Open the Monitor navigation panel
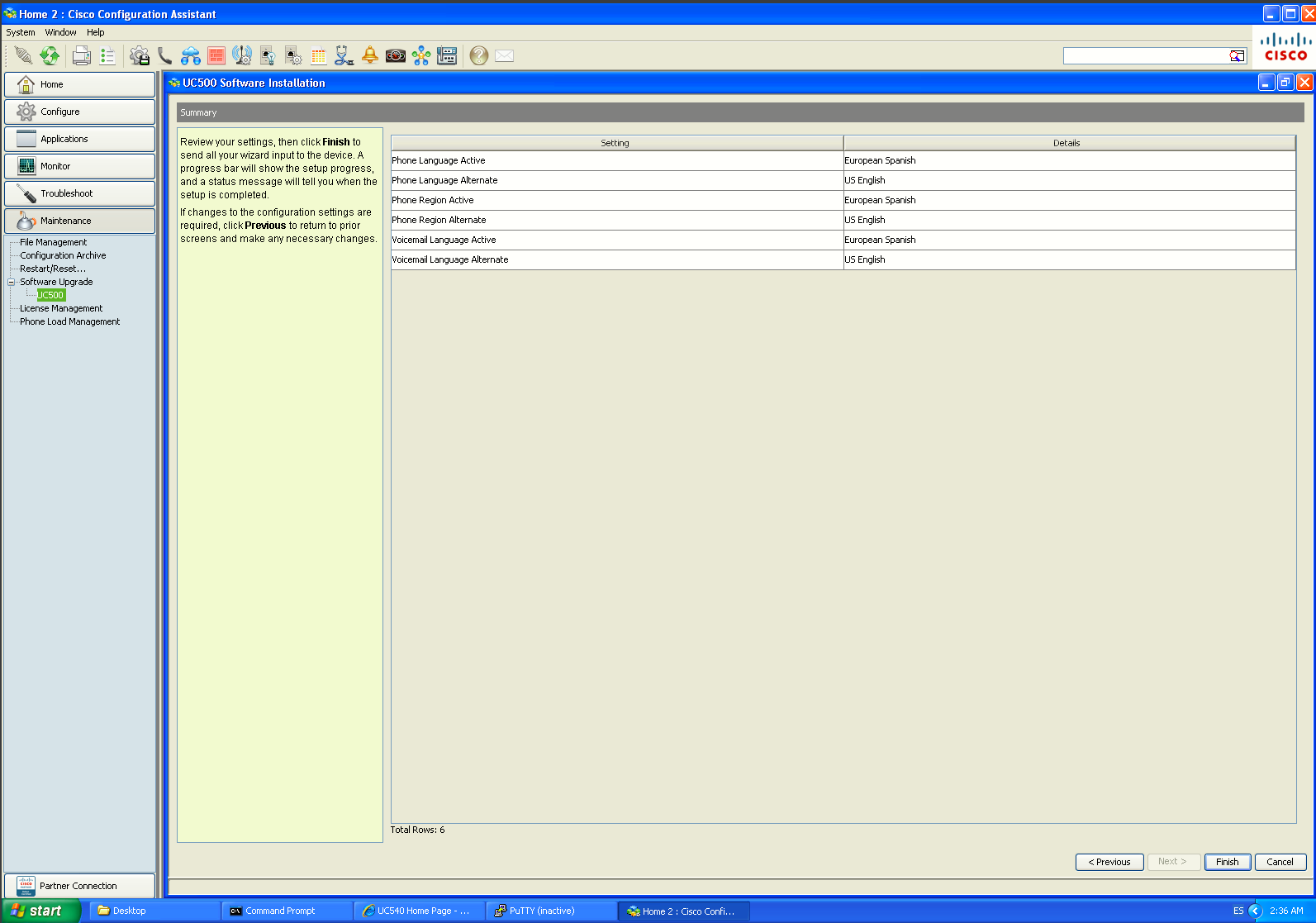Viewport: 1316px width, 923px height. click(x=79, y=166)
